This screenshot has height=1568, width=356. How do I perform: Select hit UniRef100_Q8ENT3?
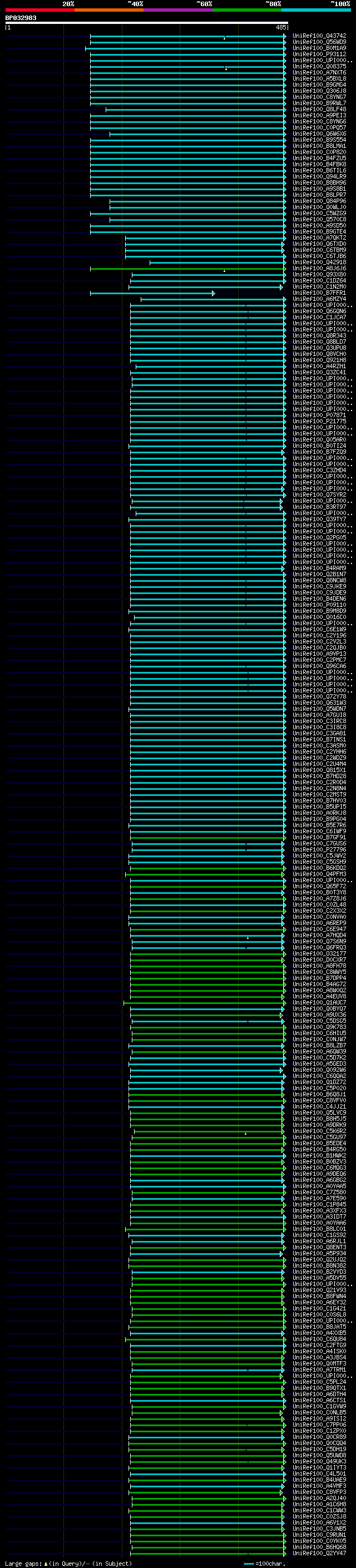click(x=319, y=1248)
